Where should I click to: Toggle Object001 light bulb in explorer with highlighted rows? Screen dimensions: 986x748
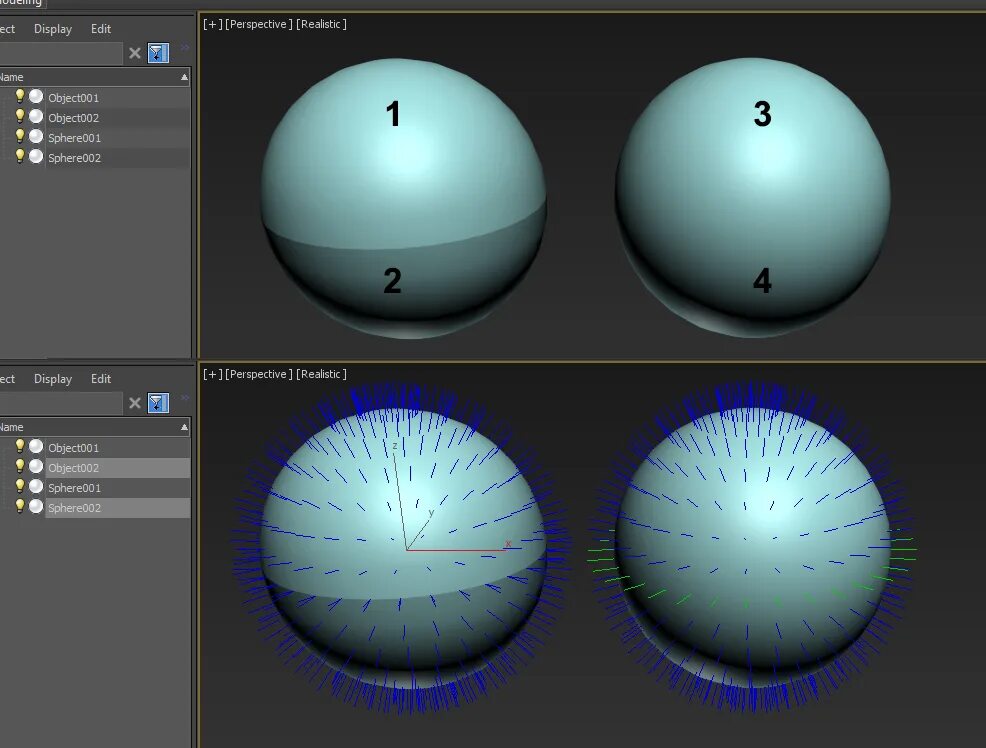(20, 446)
